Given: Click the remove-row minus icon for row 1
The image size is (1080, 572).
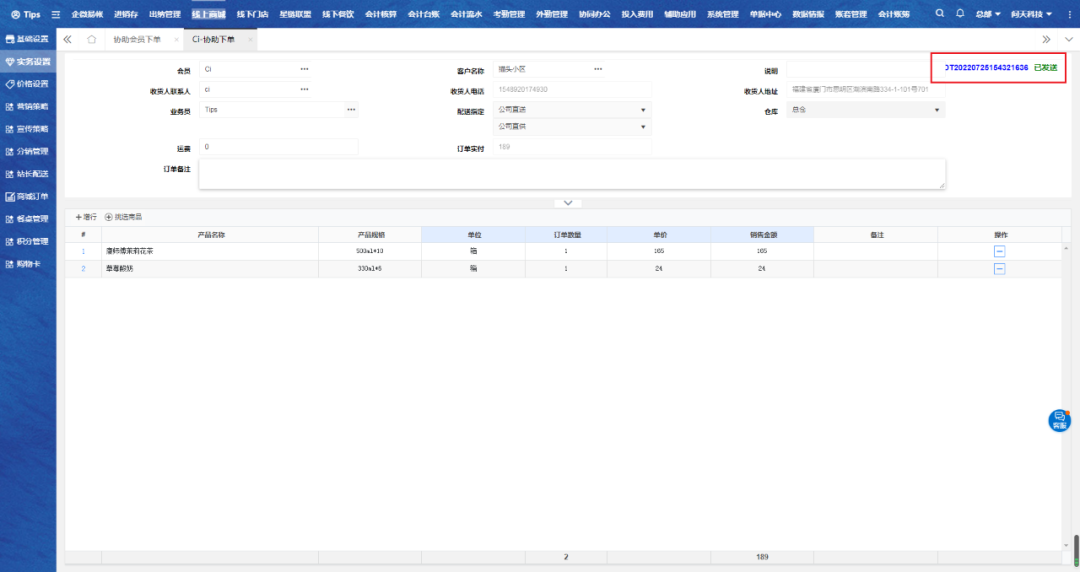Looking at the screenshot, I should (999, 251).
